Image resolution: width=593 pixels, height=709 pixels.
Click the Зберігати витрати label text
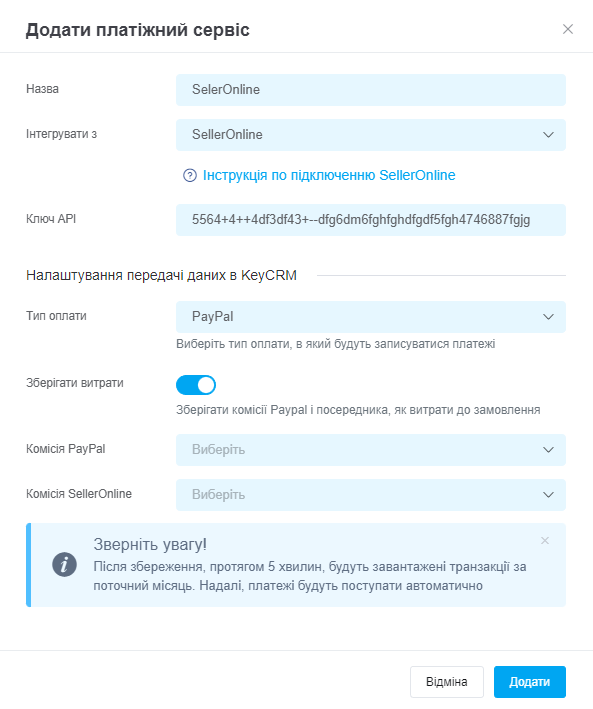pos(75,383)
